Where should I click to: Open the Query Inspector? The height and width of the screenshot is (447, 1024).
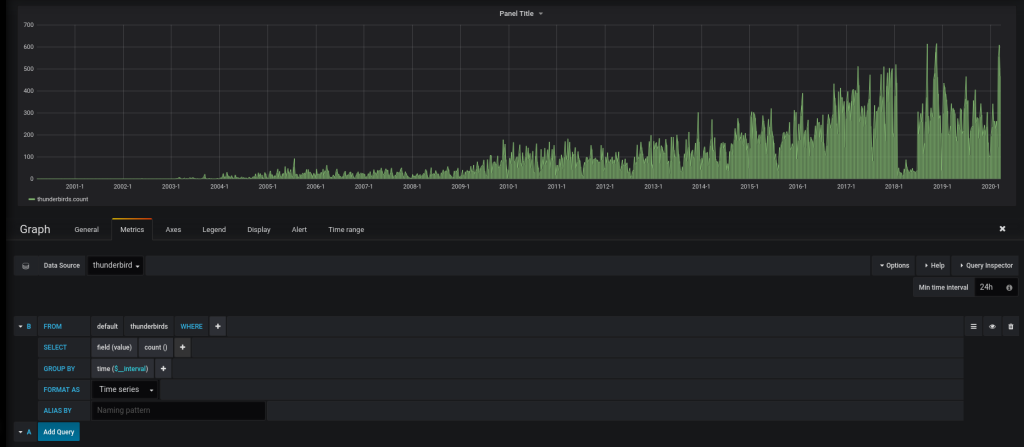pos(987,266)
